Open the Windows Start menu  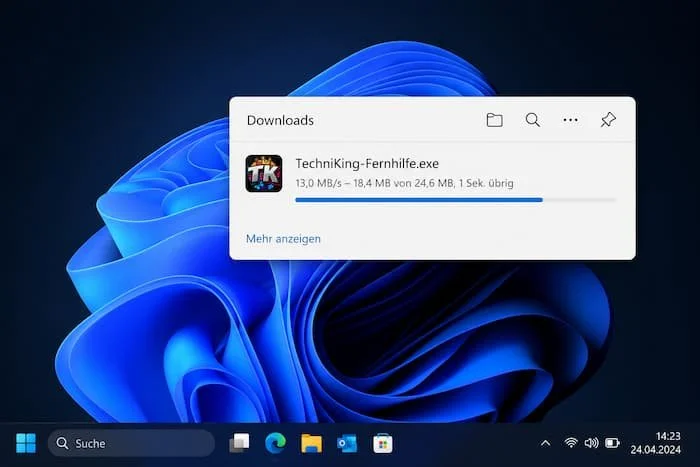[x=26, y=443]
